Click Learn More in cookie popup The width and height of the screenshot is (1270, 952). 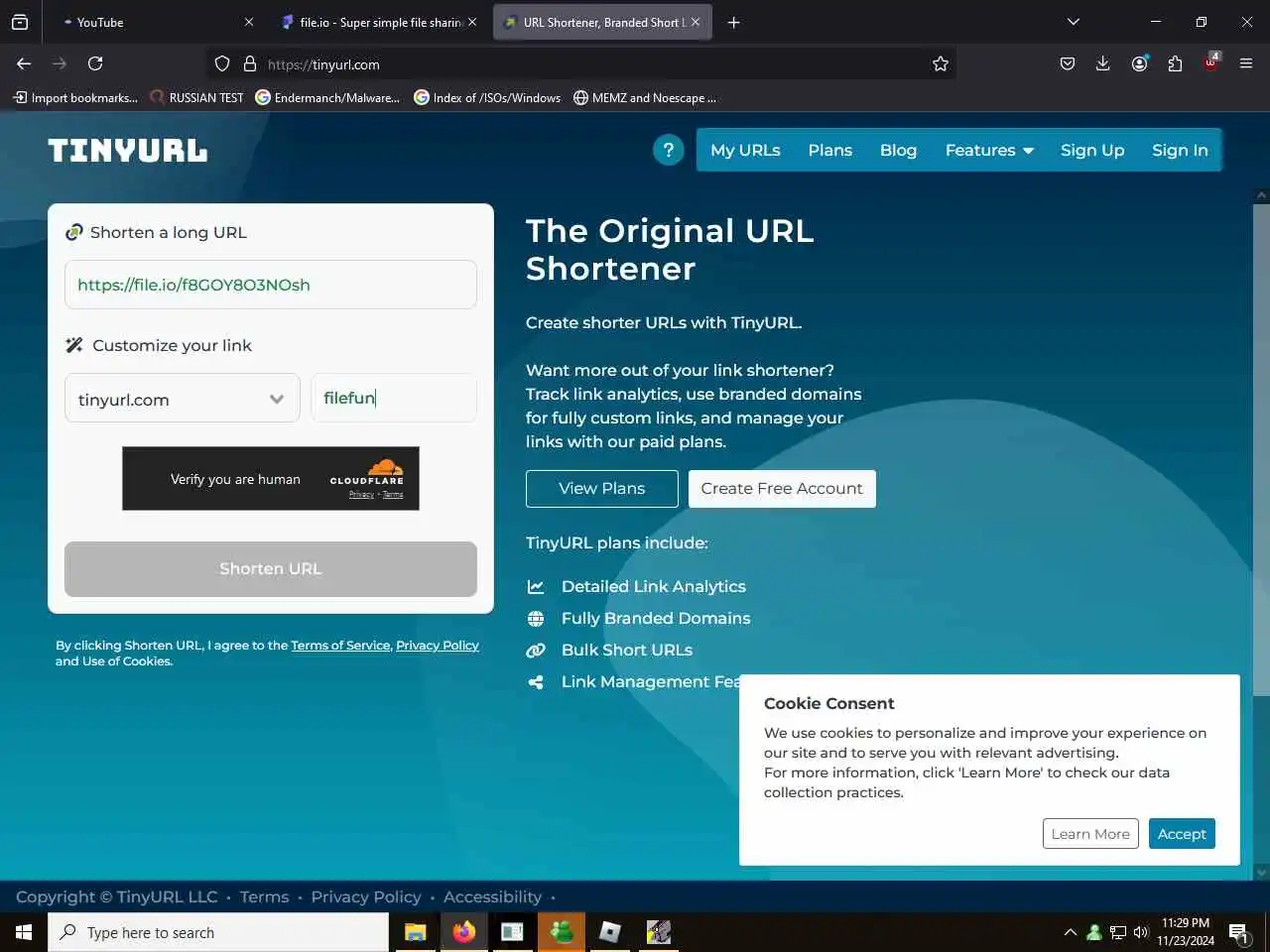pyautogui.click(x=1090, y=834)
